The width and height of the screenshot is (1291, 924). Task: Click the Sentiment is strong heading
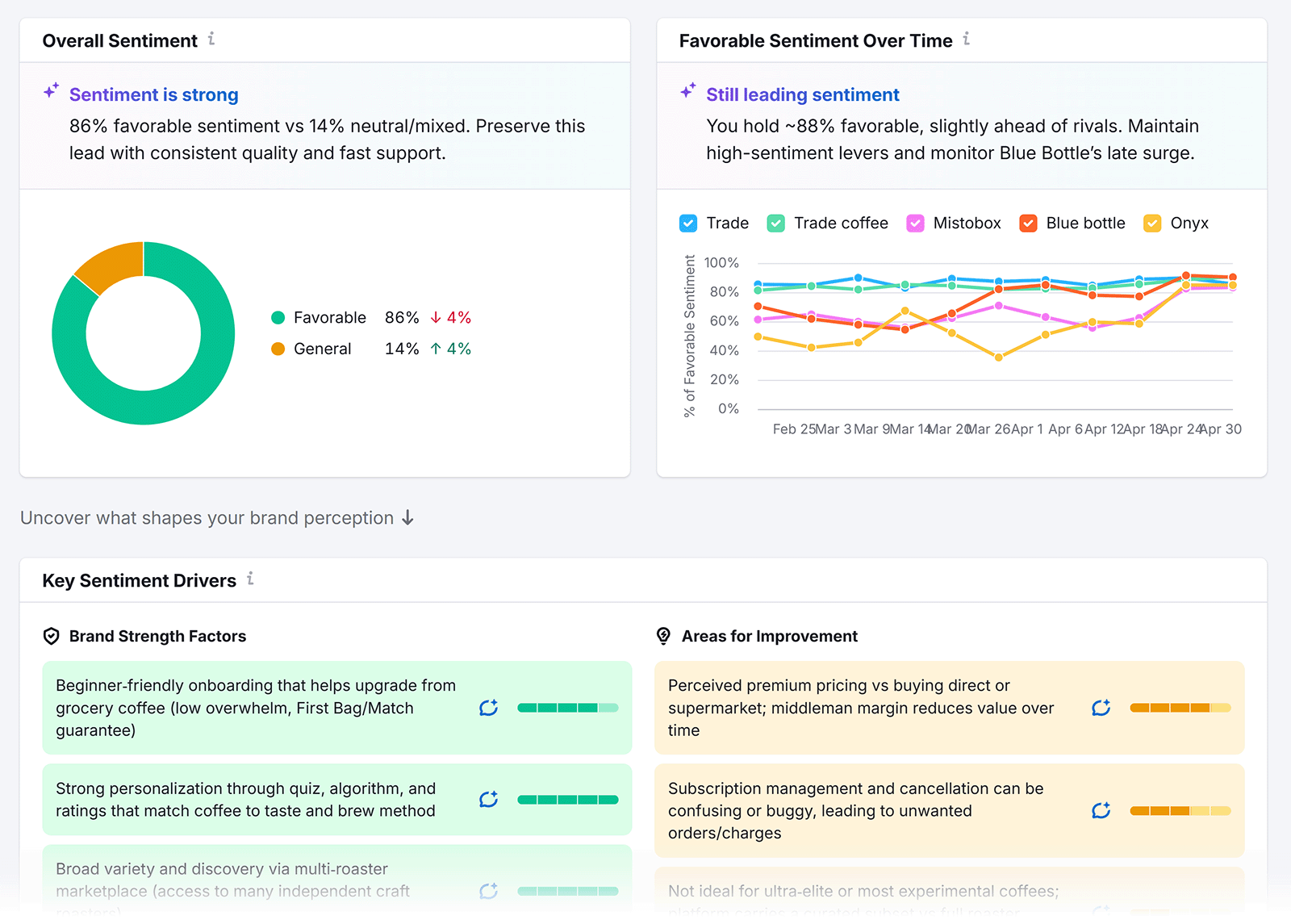point(154,94)
